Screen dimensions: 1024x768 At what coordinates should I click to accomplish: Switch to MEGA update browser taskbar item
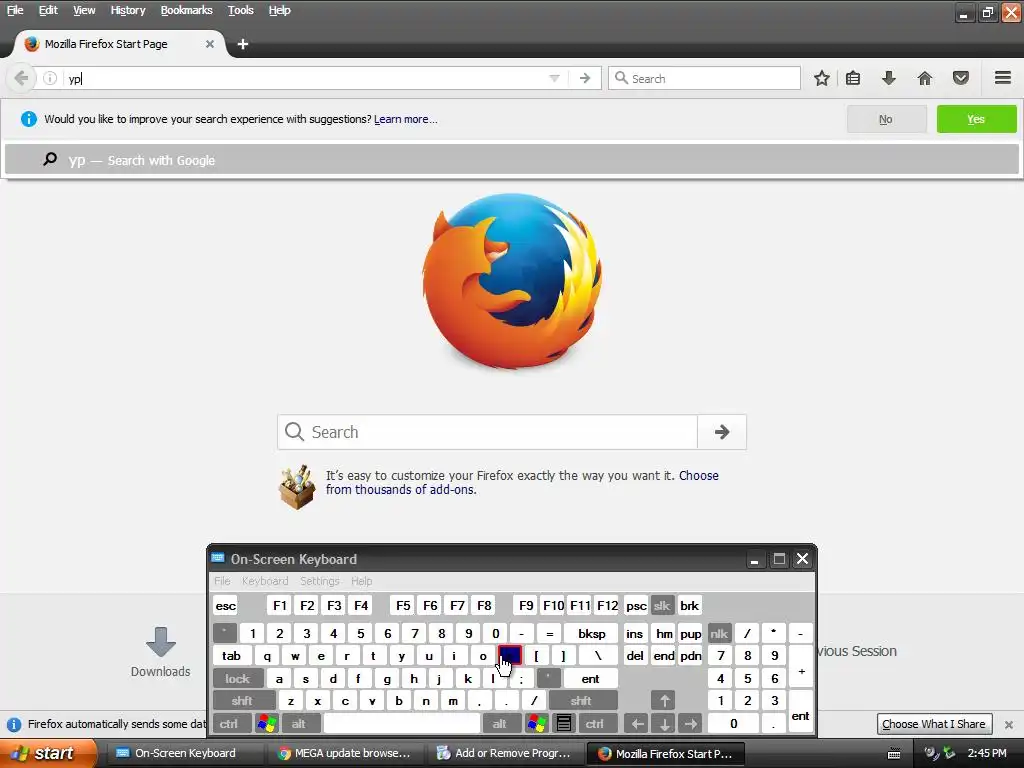tap(345, 754)
